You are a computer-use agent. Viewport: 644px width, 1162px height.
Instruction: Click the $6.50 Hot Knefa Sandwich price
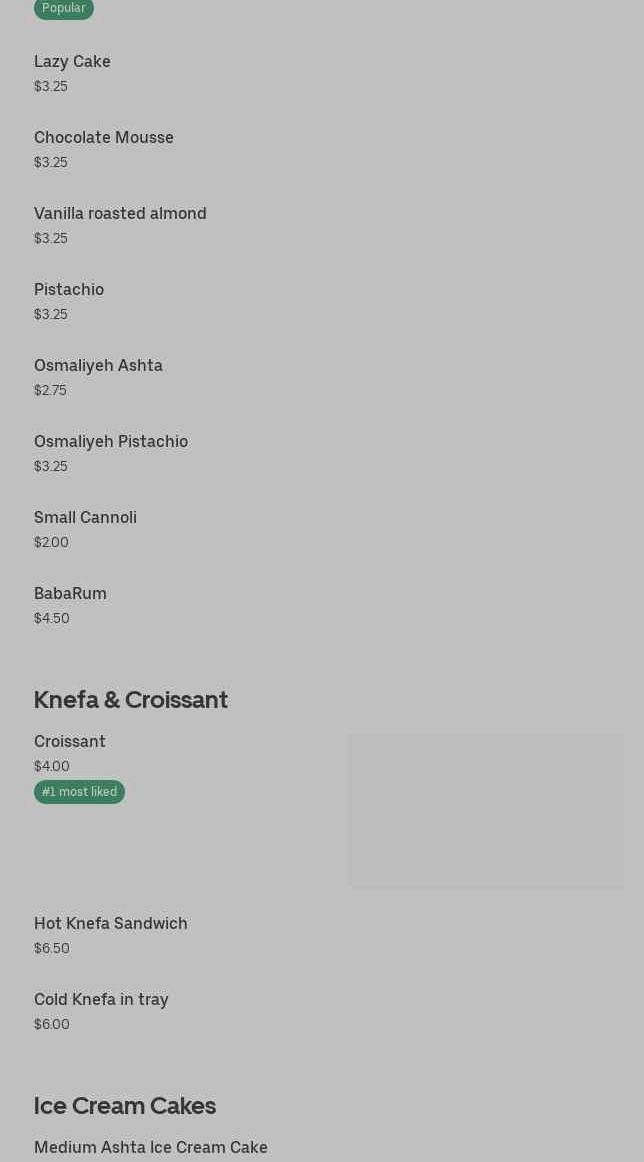[52, 949]
